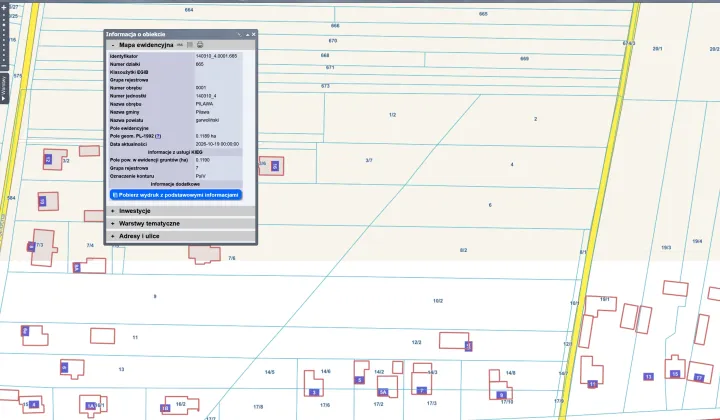Select parcel label 19/4
Screen dimensions: 720x420
697,241
